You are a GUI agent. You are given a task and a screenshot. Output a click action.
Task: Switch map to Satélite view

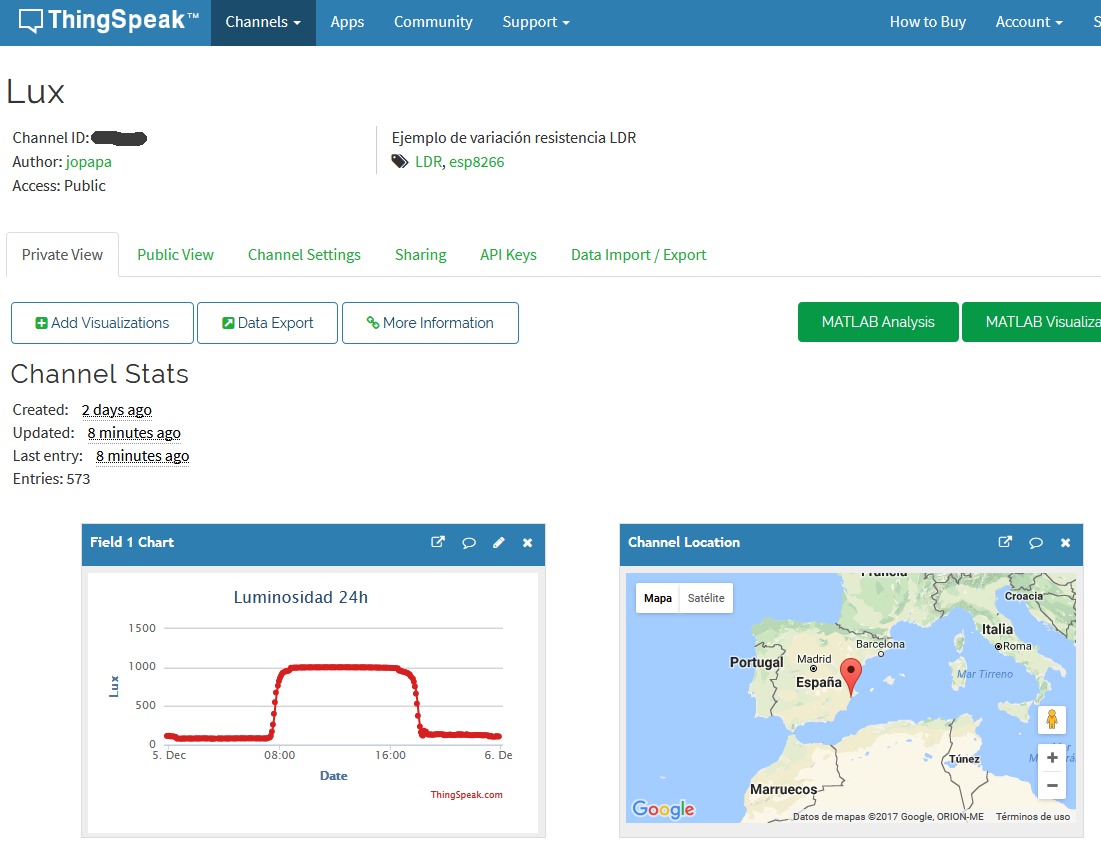pyautogui.click(x=705, y=598)
